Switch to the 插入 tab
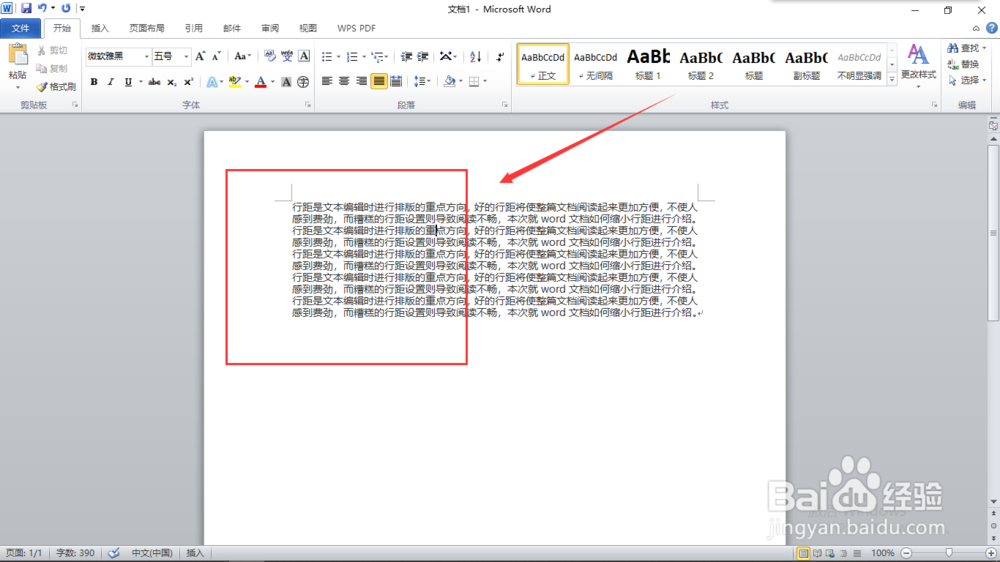 click(99, 28)
